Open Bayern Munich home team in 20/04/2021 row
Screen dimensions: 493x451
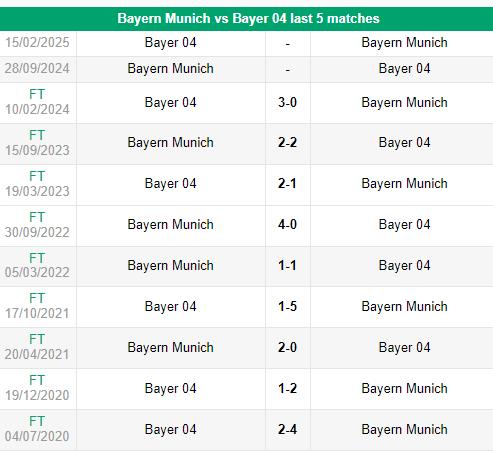(x=170, y=348)
